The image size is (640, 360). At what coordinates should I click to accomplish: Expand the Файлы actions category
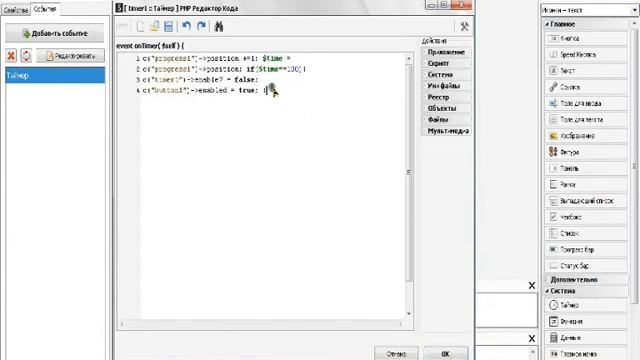pos(446,120)
